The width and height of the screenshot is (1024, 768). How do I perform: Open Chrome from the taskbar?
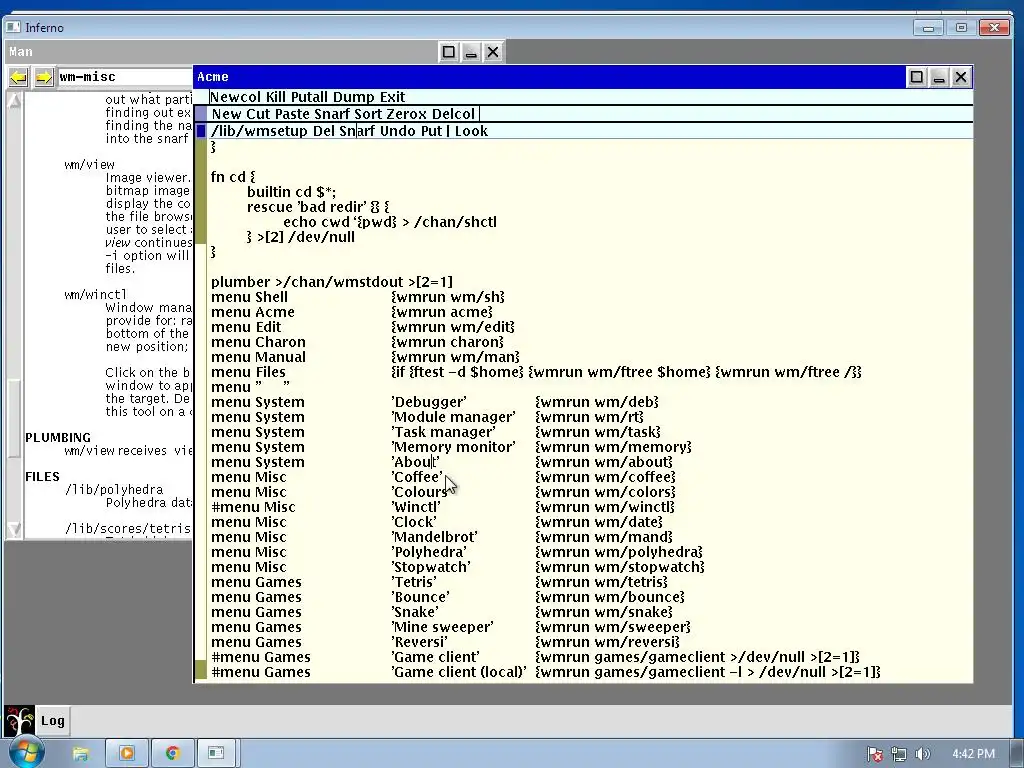tap(172, 754)
